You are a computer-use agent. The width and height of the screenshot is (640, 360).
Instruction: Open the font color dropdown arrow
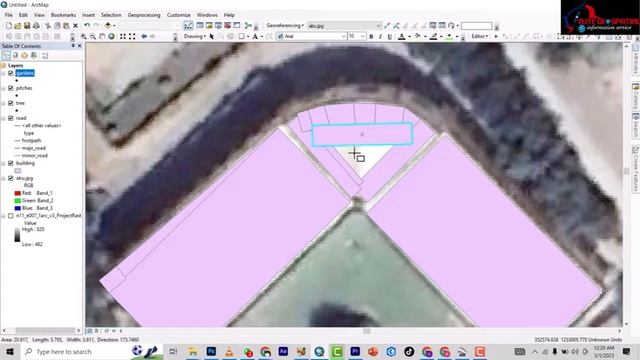409,36
